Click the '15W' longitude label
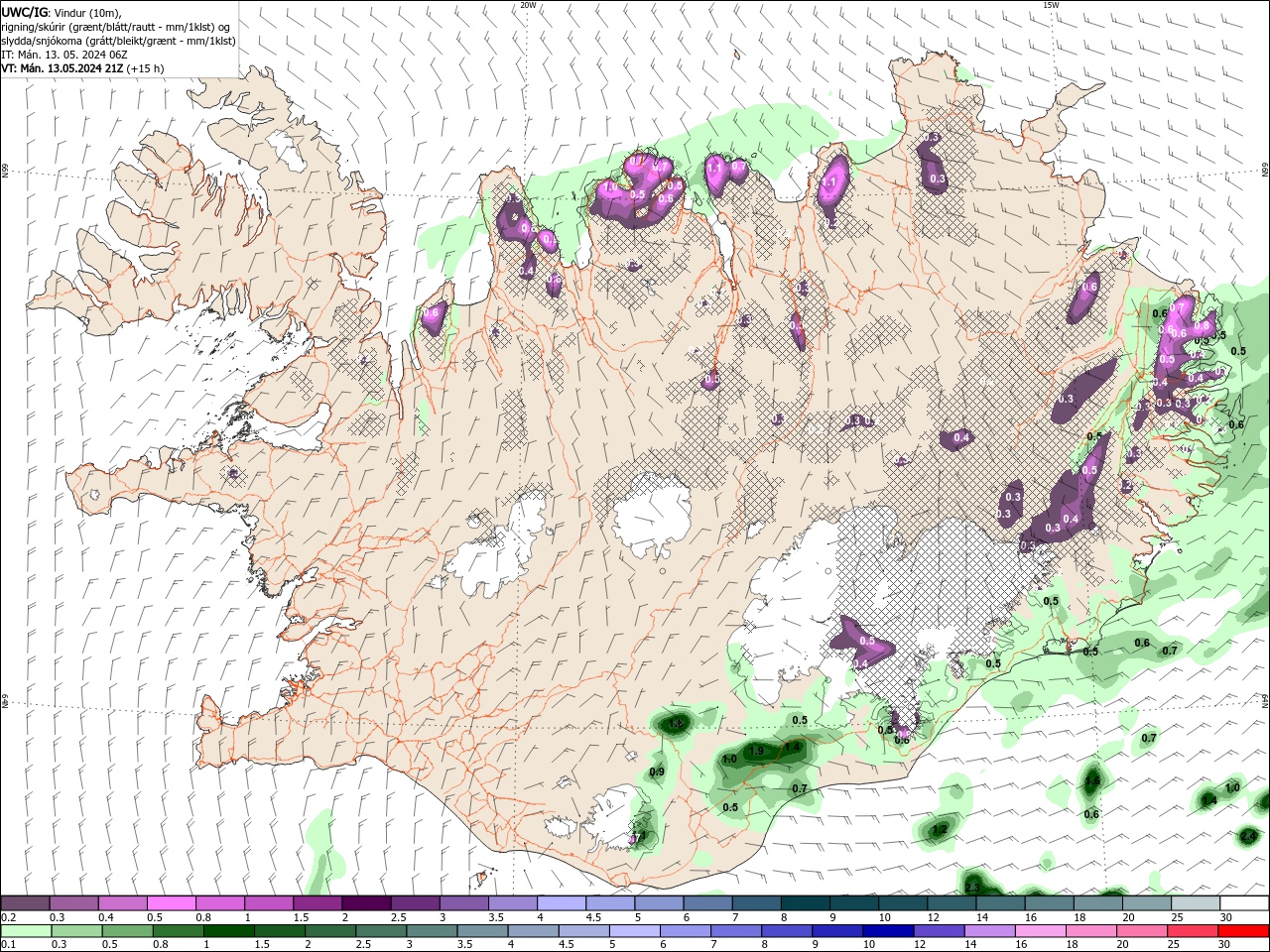Viewport: 1270px width, 952px height. (x=1051, y=5)
